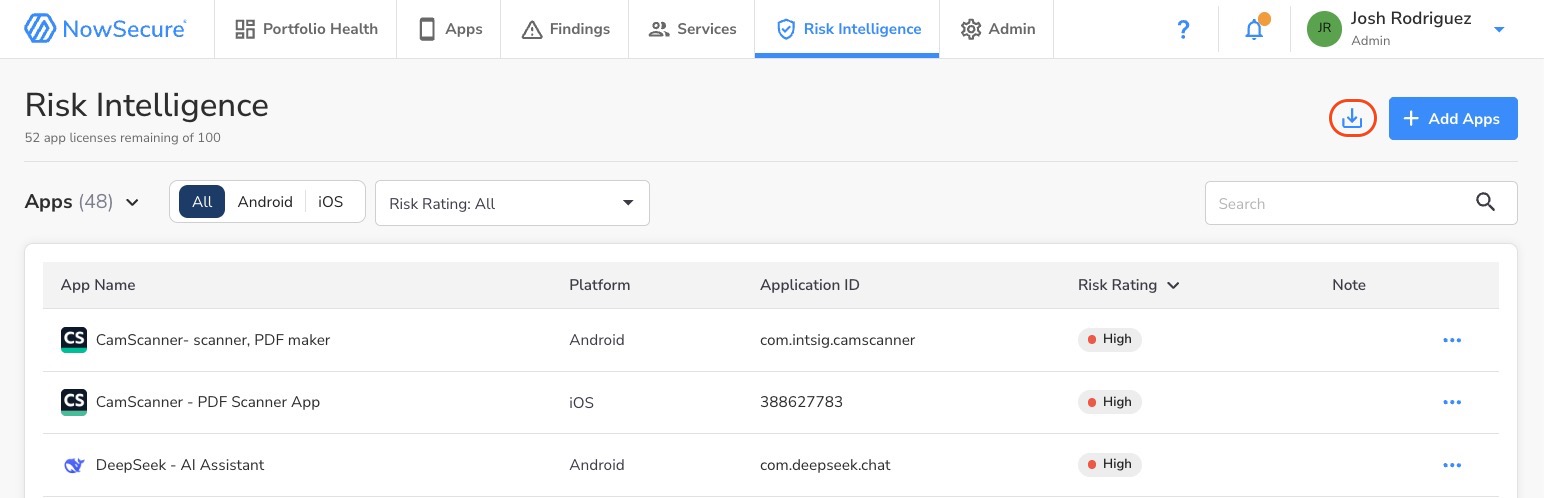1544x498 pixels.
Task: Click the Note column header
Action: (1349, 285)
